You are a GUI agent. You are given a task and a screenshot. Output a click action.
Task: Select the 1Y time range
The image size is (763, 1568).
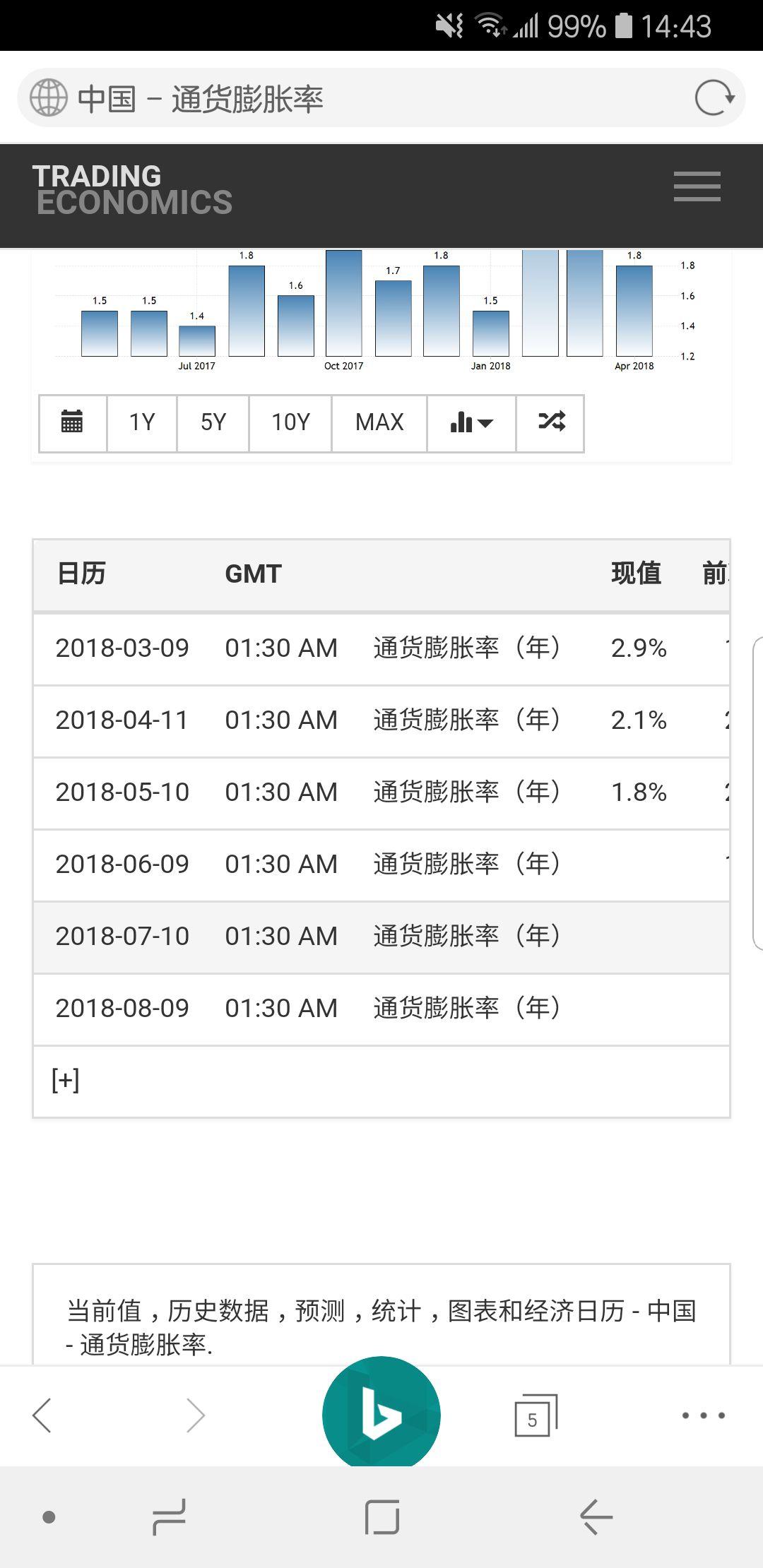click(141, 422)
